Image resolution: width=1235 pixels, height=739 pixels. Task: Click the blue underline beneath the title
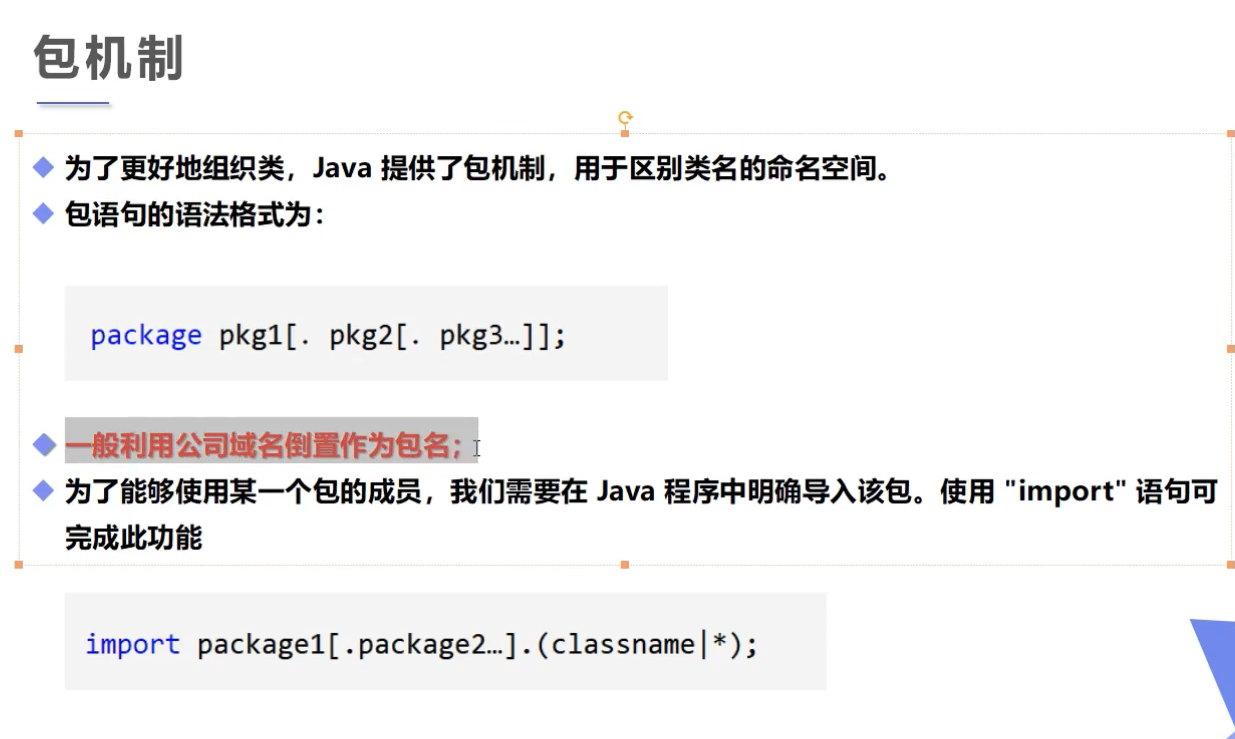(73, 103)
